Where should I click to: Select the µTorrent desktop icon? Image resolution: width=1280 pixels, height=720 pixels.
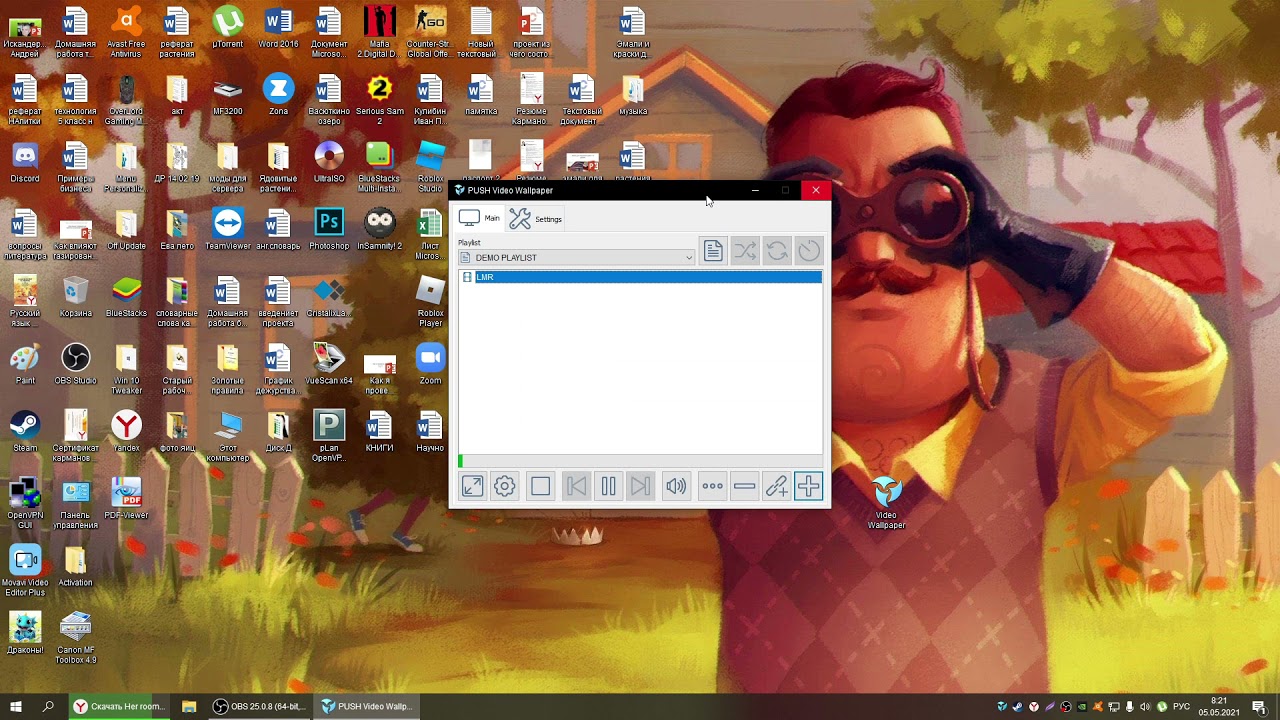pyautogui.click(x=228, y=28)
